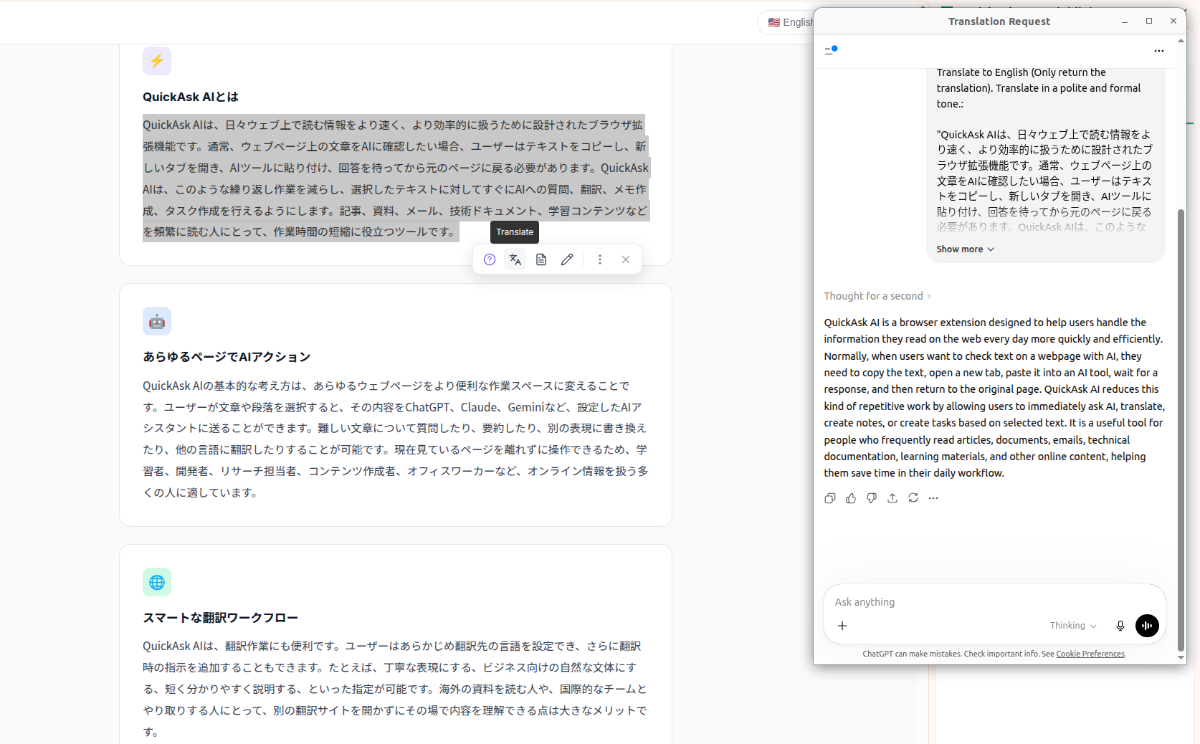Maximize the Translation Request window

1149,21
